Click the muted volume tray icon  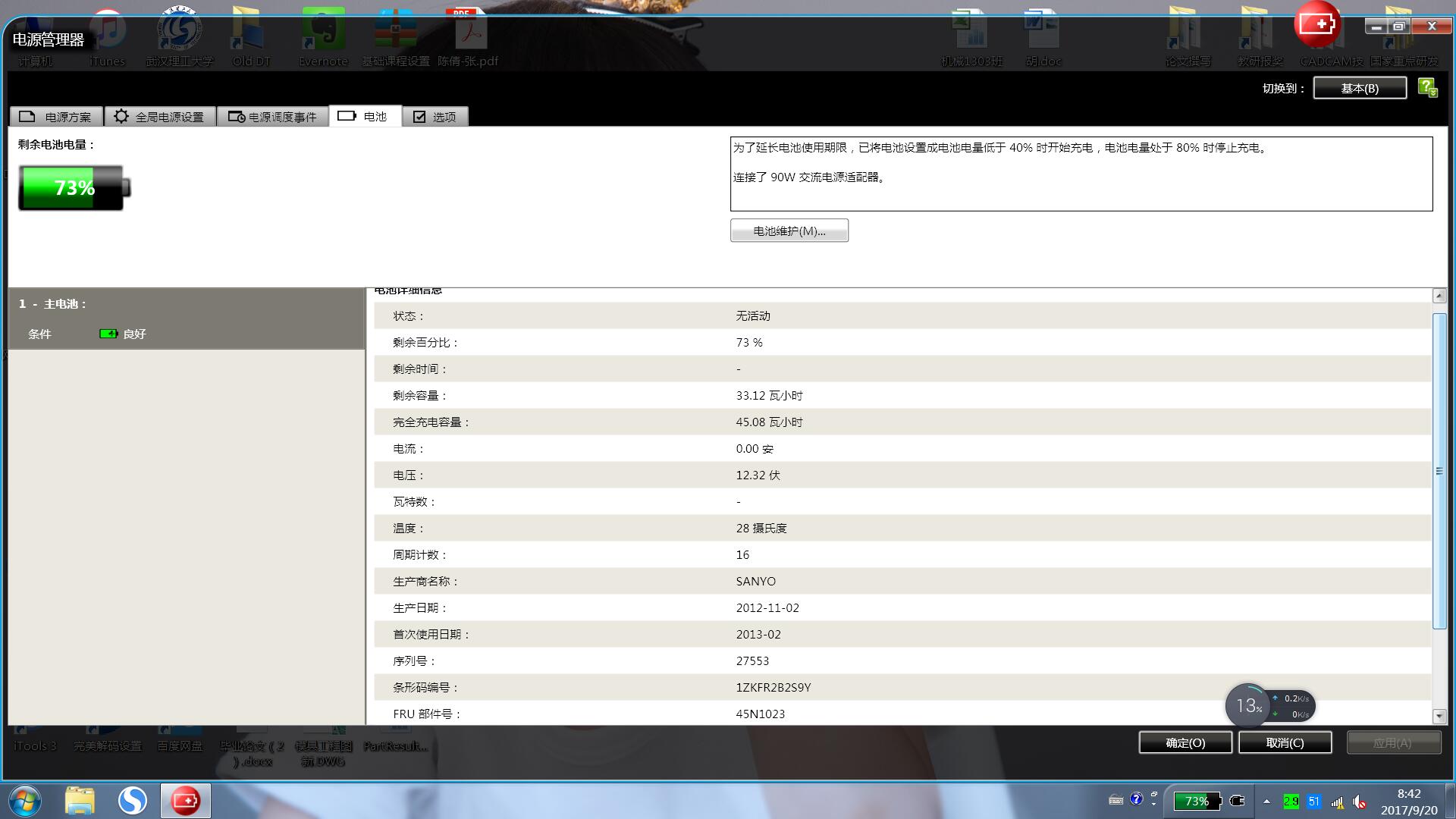point(1360,802)
